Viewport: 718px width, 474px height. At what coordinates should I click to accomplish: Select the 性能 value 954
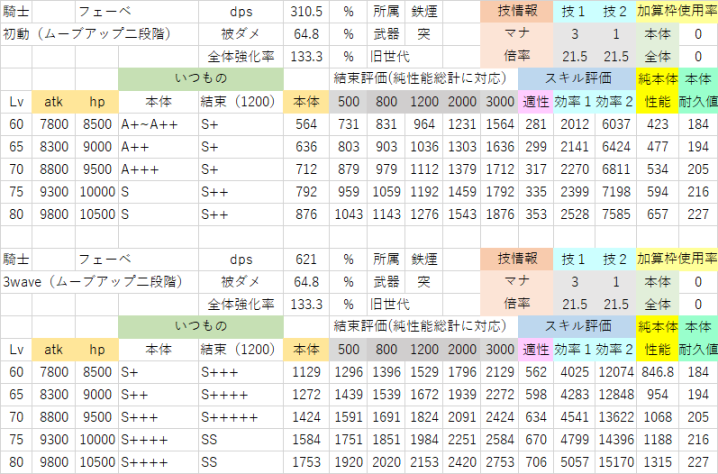tap(657, 395)
